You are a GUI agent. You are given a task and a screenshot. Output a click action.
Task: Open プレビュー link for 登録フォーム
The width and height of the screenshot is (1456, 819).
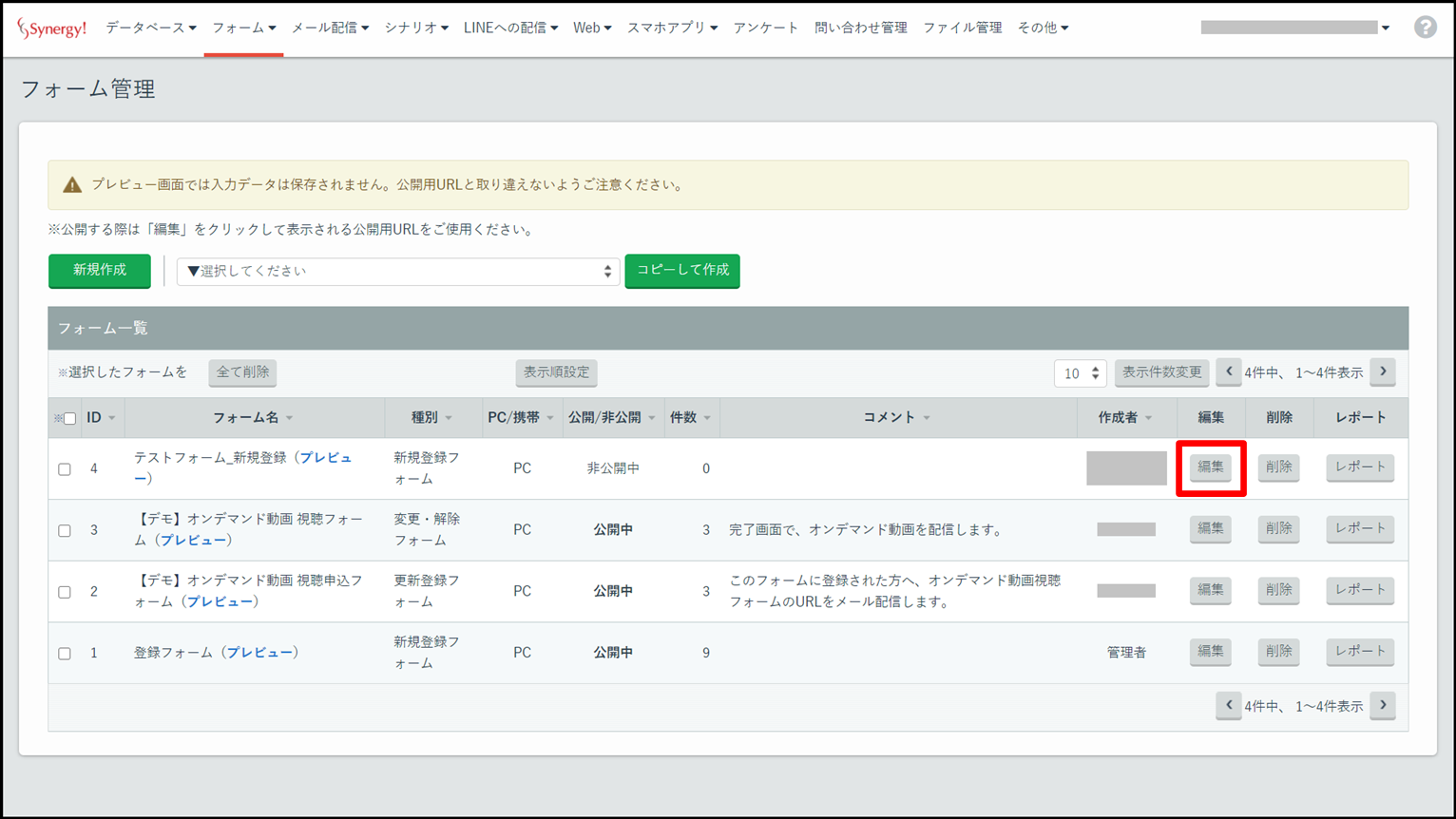point(259,653)
